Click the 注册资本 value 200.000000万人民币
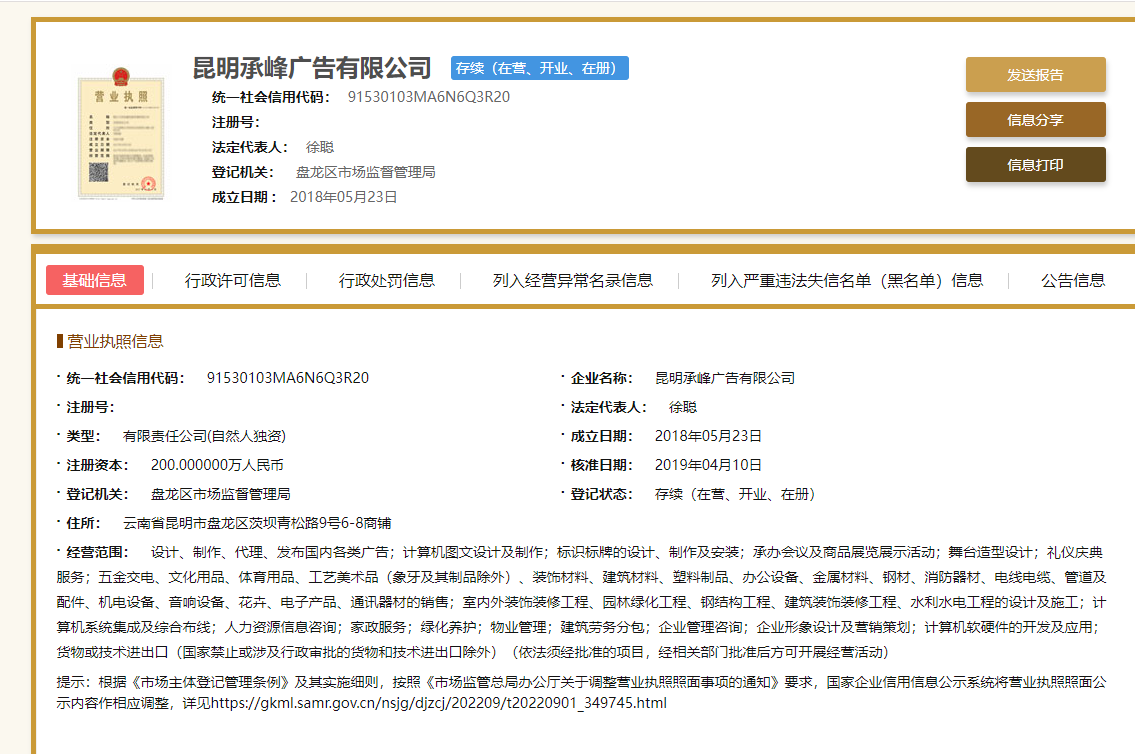The width and height of the screenshot is (1135, 754). tap(216, 465)
